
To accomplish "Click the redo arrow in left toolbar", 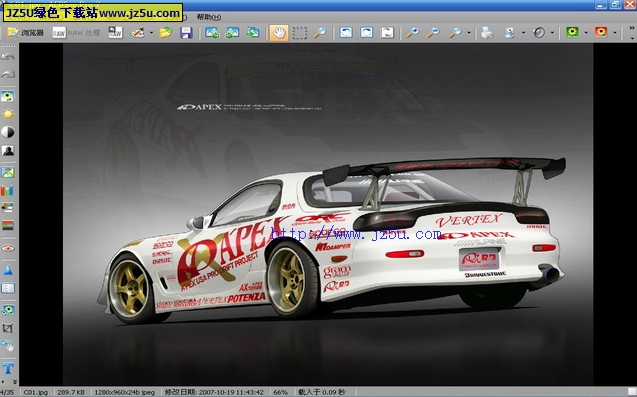I will click(8, 74).
